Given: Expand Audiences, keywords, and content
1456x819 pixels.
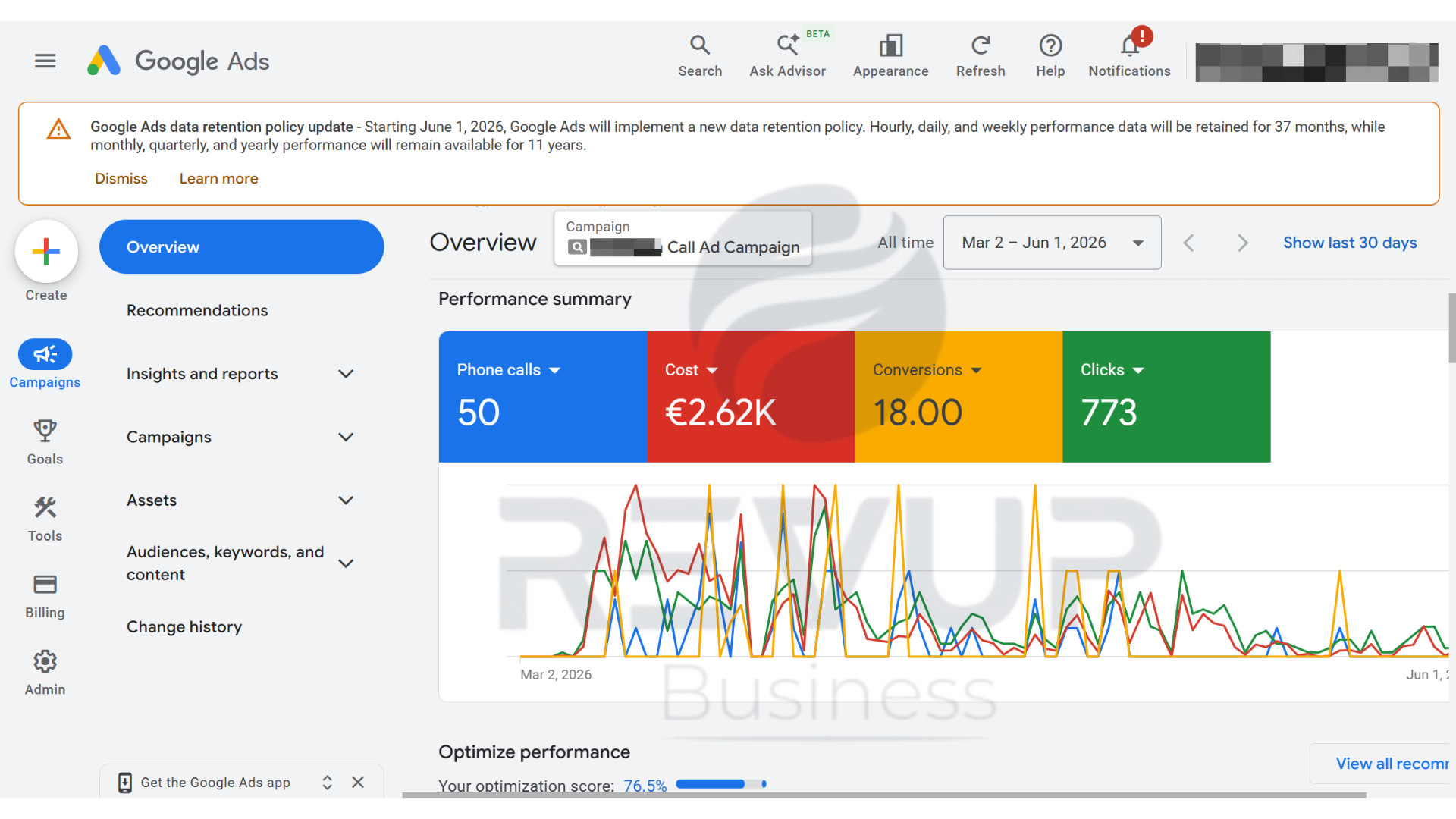Looking at the screenshot, I should (x=346, y=563).
